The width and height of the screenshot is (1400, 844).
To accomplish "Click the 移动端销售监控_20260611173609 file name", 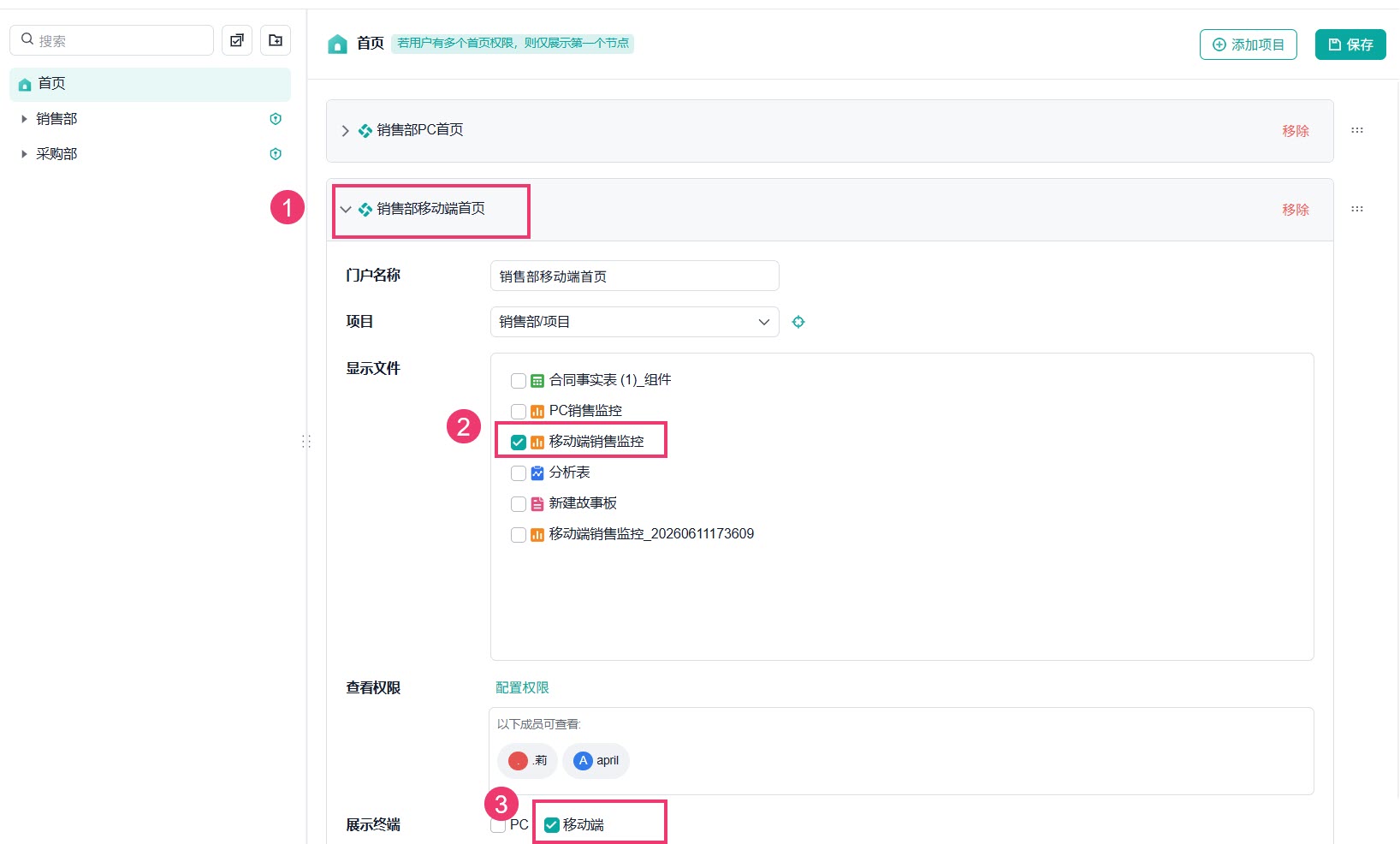I will tap(651, 534).
